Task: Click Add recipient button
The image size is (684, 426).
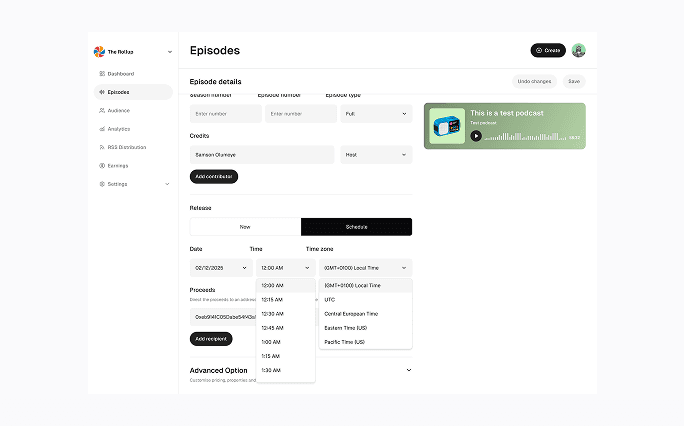Action: (211, 339)
